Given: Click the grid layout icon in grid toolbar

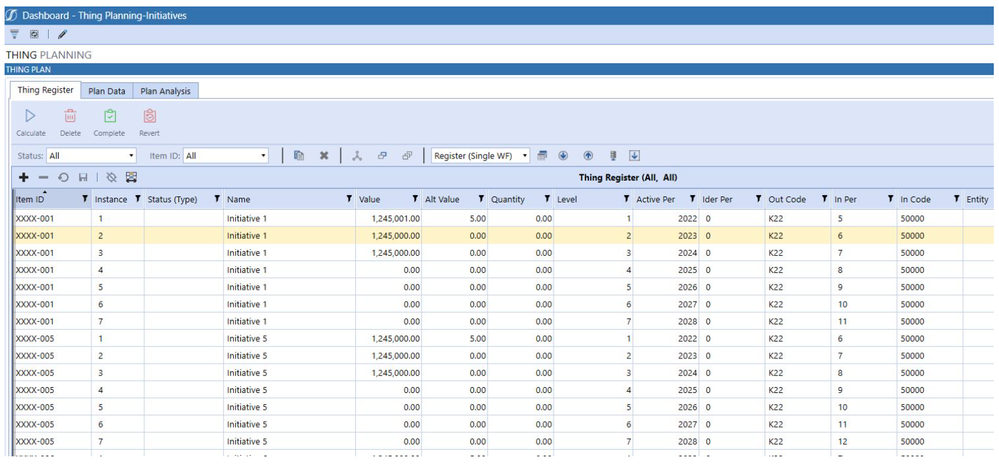Looking at the screenshot, I should 132,178.
